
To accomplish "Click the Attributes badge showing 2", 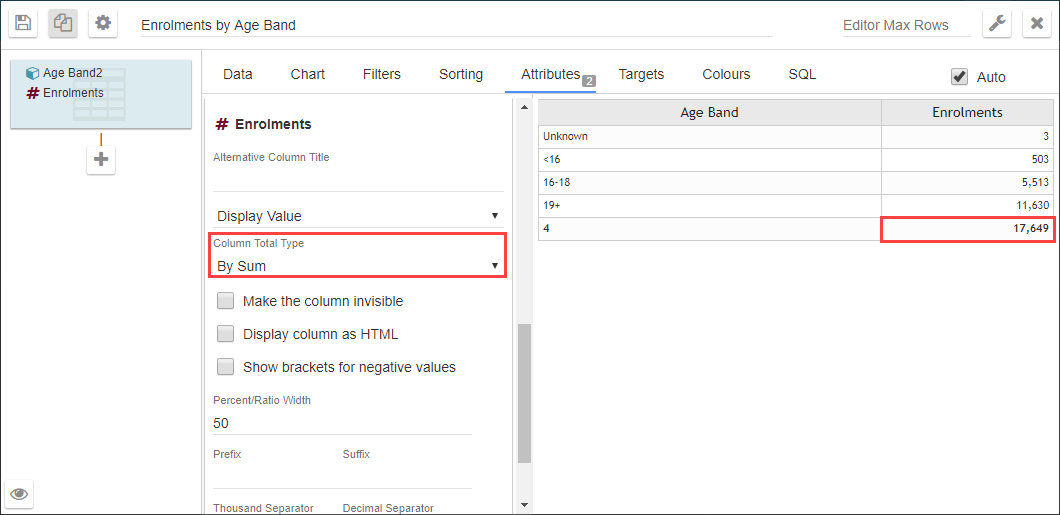I will 588,81.
